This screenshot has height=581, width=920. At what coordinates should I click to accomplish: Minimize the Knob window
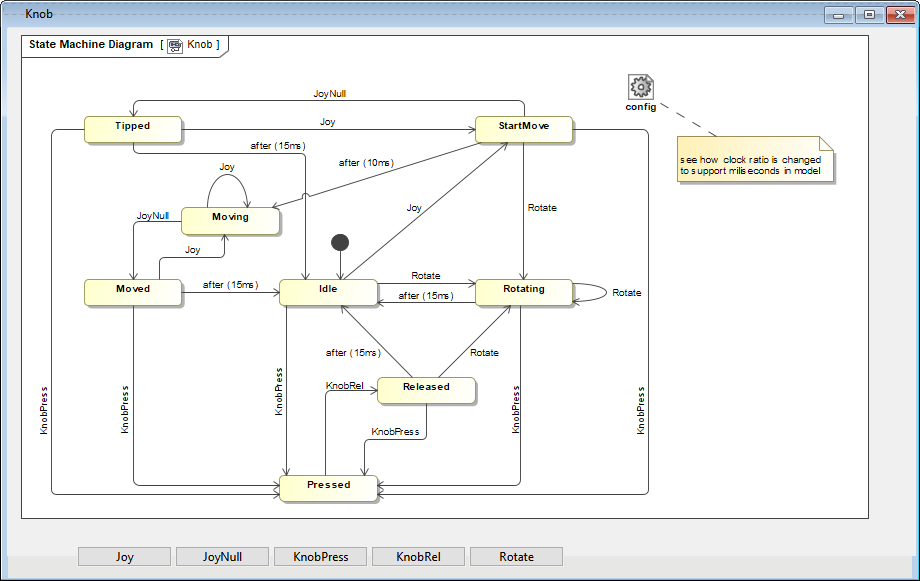840,15
